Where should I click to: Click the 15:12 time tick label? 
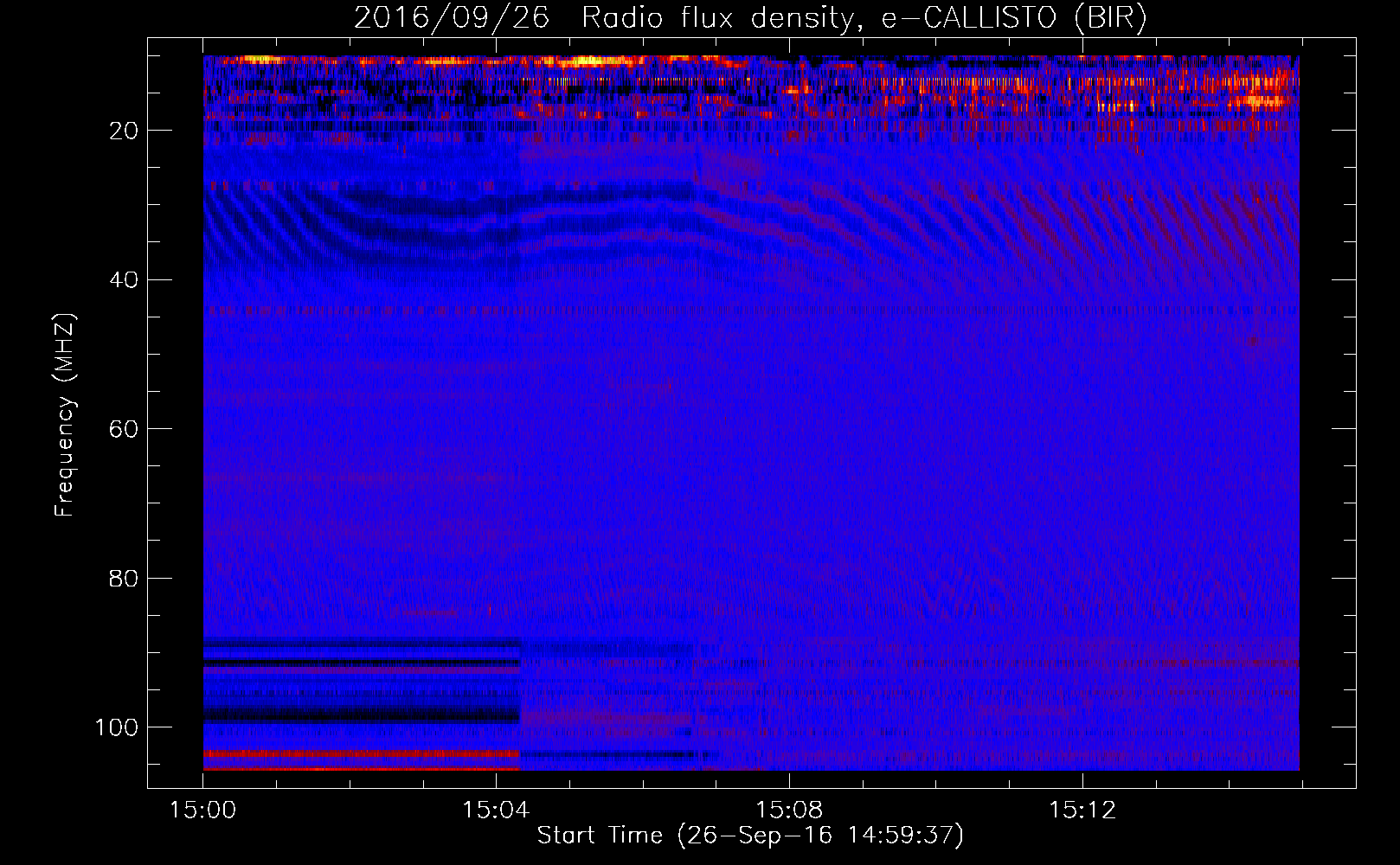[1082, 811]
